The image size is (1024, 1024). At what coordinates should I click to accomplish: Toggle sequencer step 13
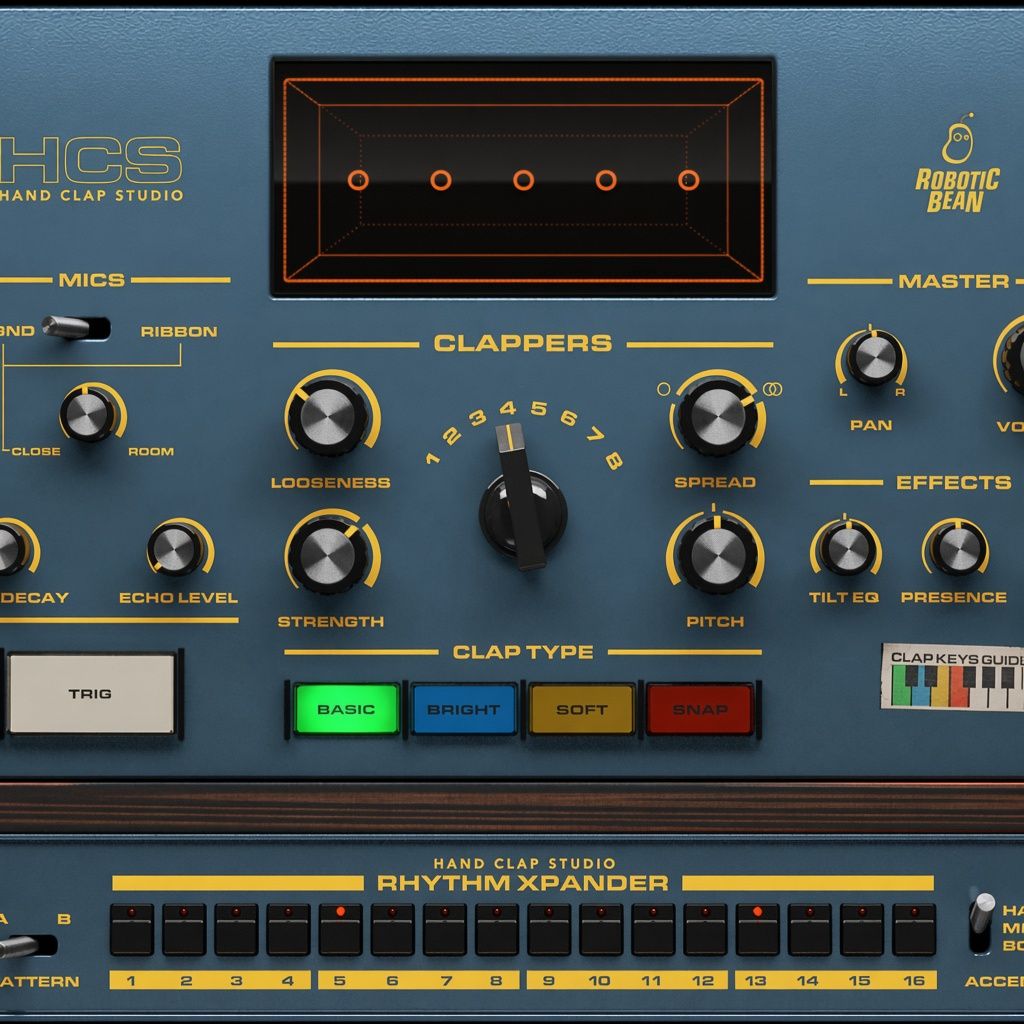click(x=758, y=930)
